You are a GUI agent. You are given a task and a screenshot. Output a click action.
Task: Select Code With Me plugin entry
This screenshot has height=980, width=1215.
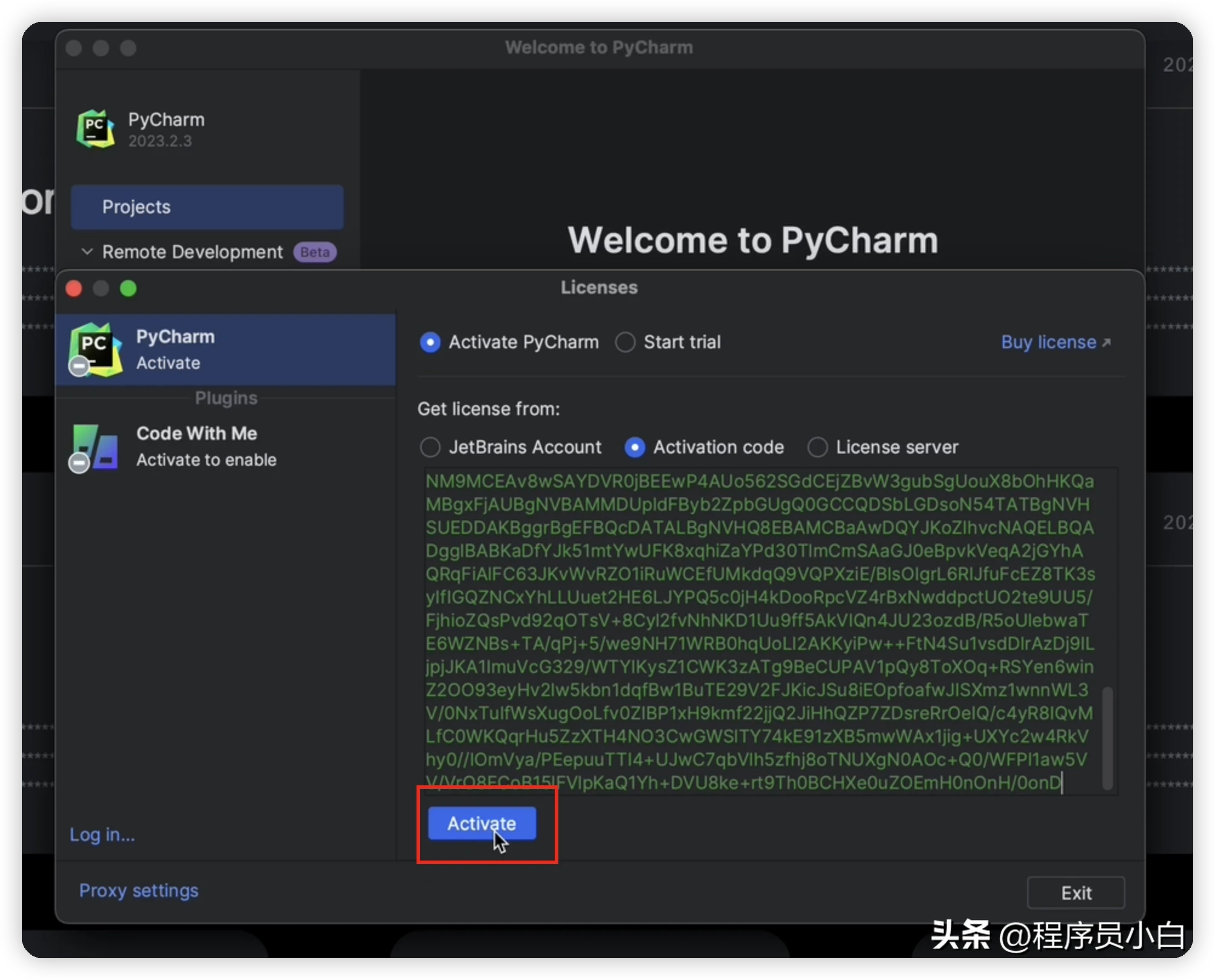click(x=226, y=448)
